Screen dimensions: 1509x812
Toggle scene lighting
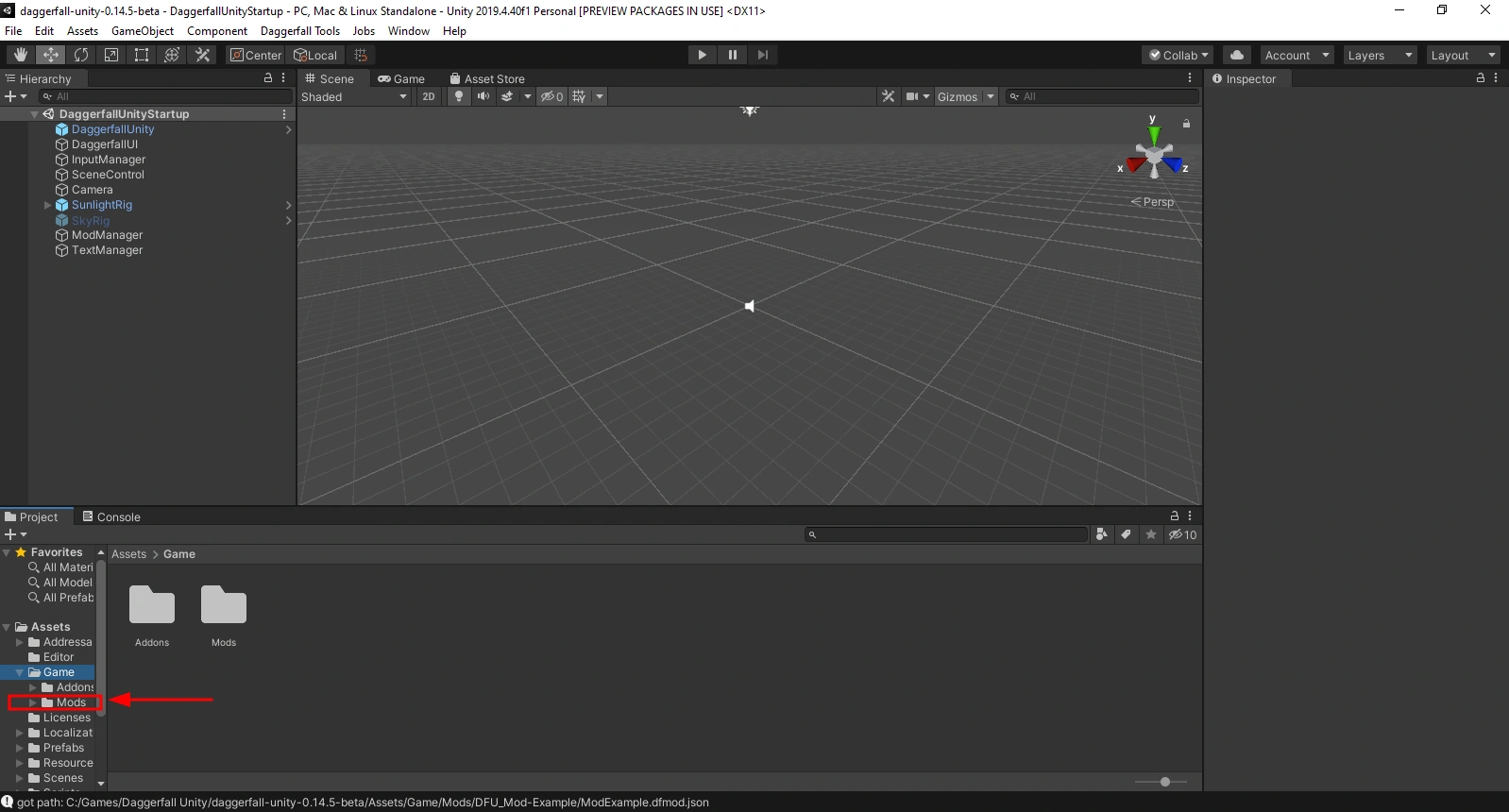click(x=459, y=96)
